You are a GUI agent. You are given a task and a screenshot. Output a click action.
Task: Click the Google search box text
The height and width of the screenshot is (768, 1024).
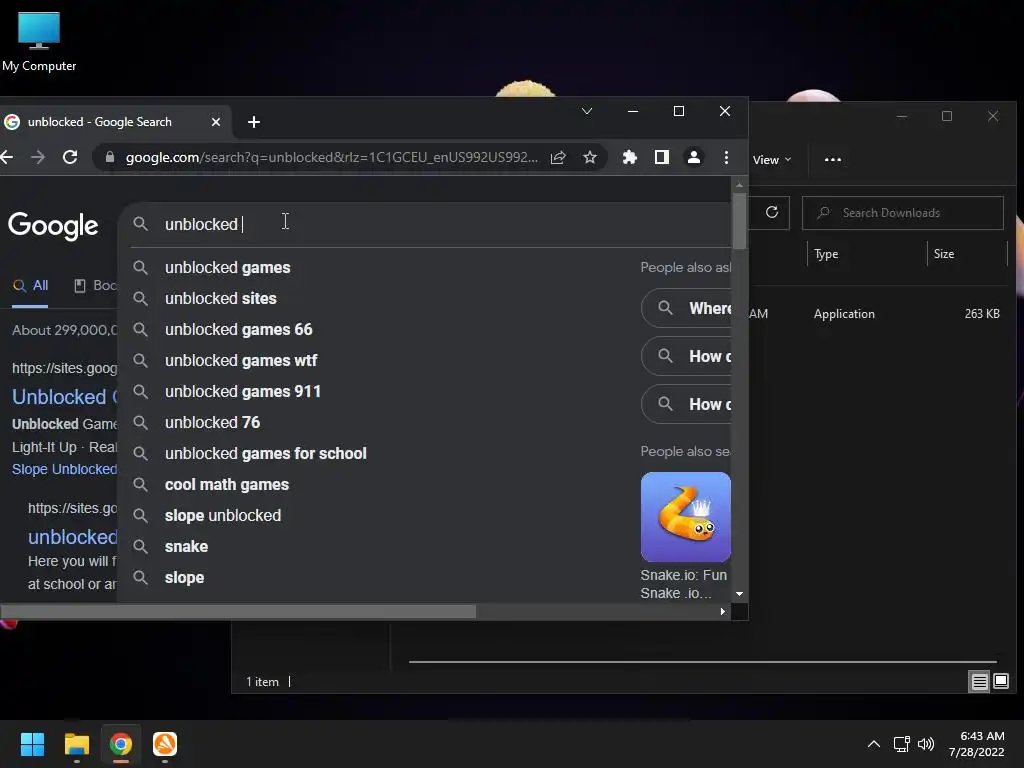(x=201, y=224)
